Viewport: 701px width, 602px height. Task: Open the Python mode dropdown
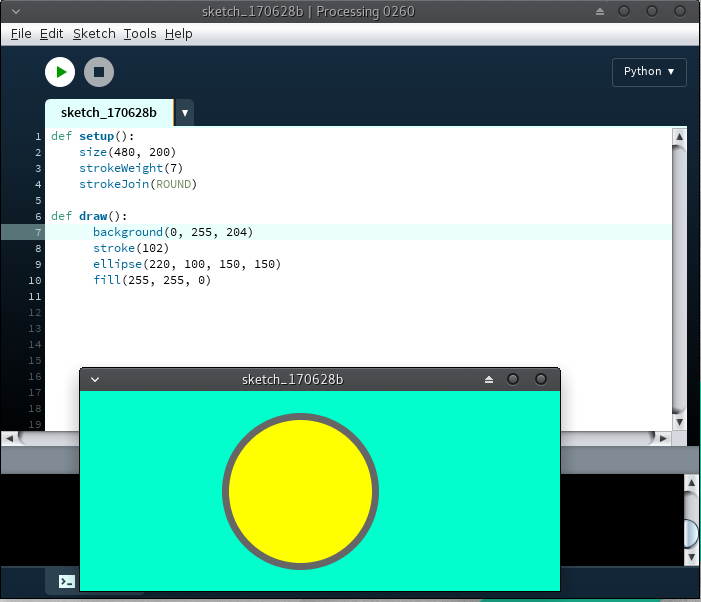click(x=649, y=72)
